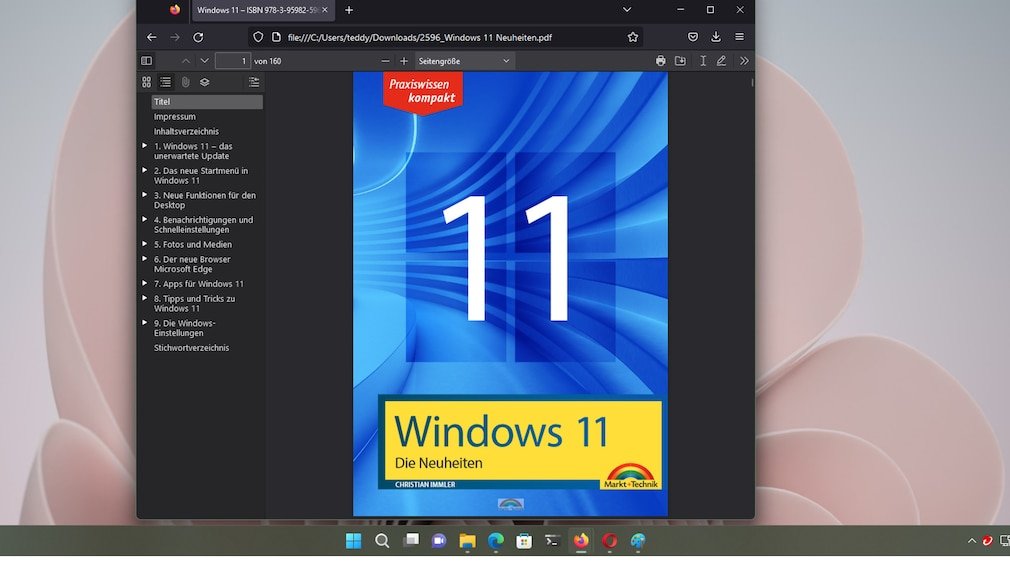Open Task View on the taskbar
The image size is (1010, 568).
coord(411,541)
